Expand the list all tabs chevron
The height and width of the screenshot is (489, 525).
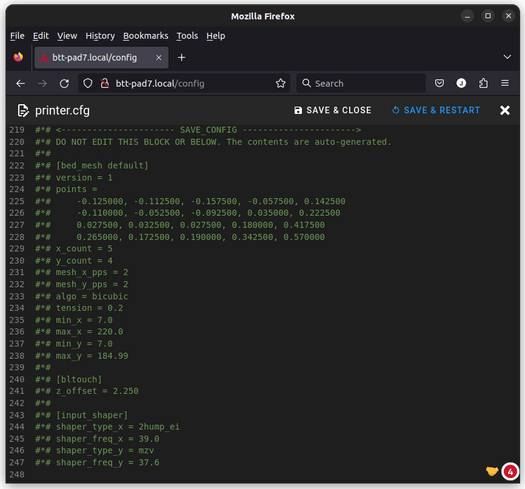click(x=507, y=57)
